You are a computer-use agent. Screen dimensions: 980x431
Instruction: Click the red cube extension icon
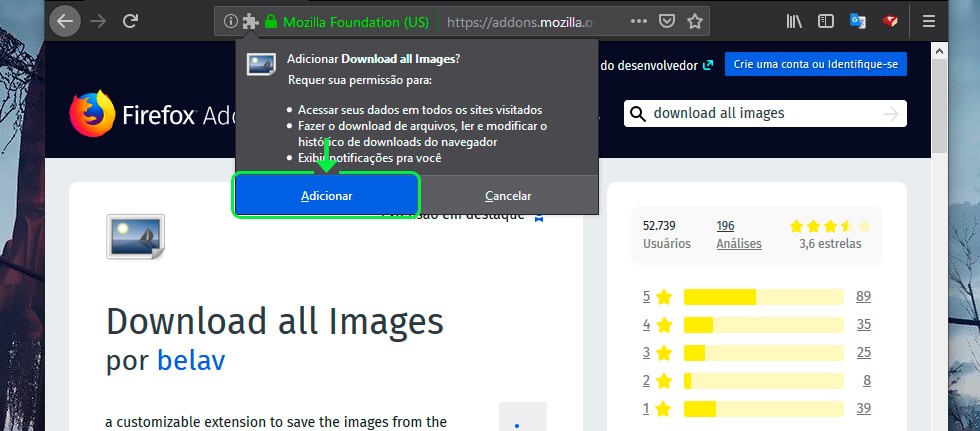coord(890,22)
